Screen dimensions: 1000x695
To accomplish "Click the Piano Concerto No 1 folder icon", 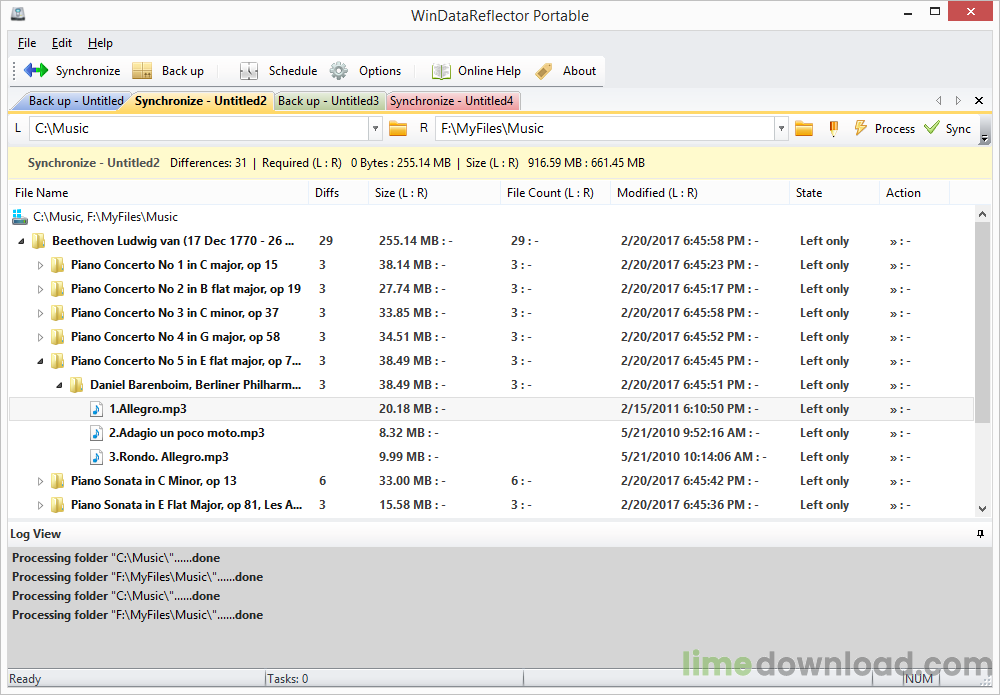I will [x=57, y=265].
